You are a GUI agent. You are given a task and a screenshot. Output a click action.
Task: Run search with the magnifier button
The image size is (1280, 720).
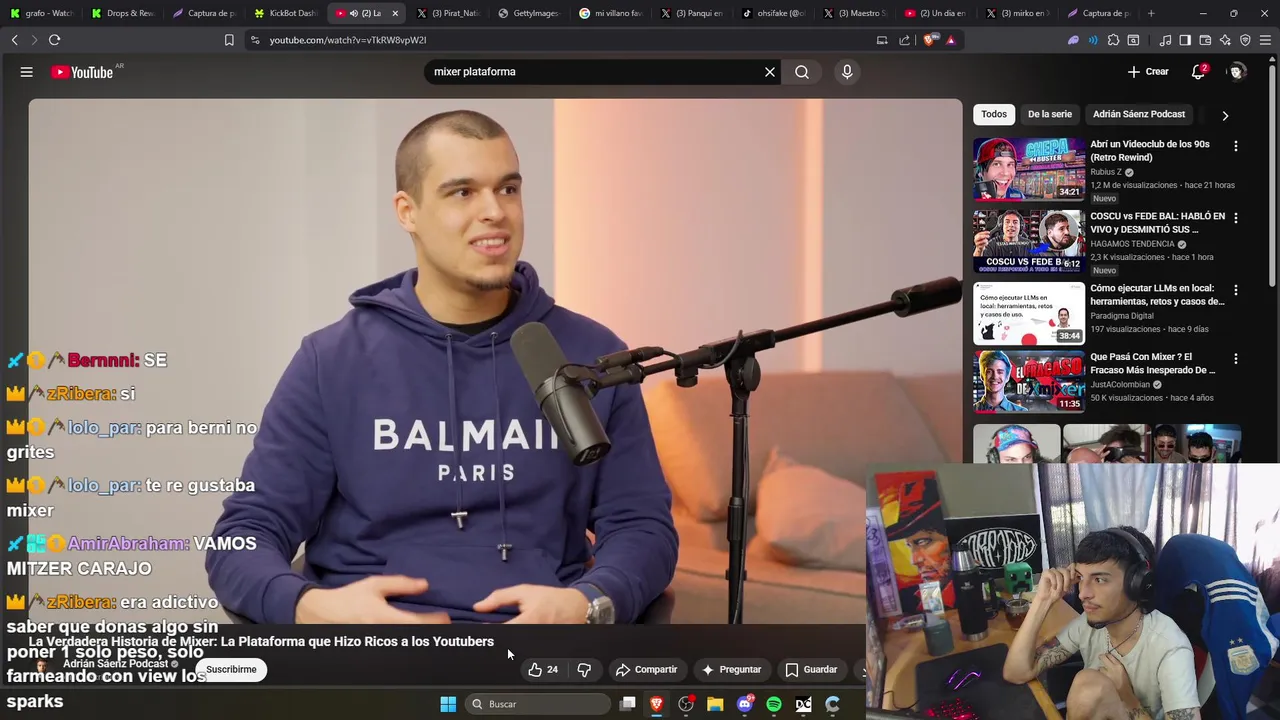tap(802, 72)
